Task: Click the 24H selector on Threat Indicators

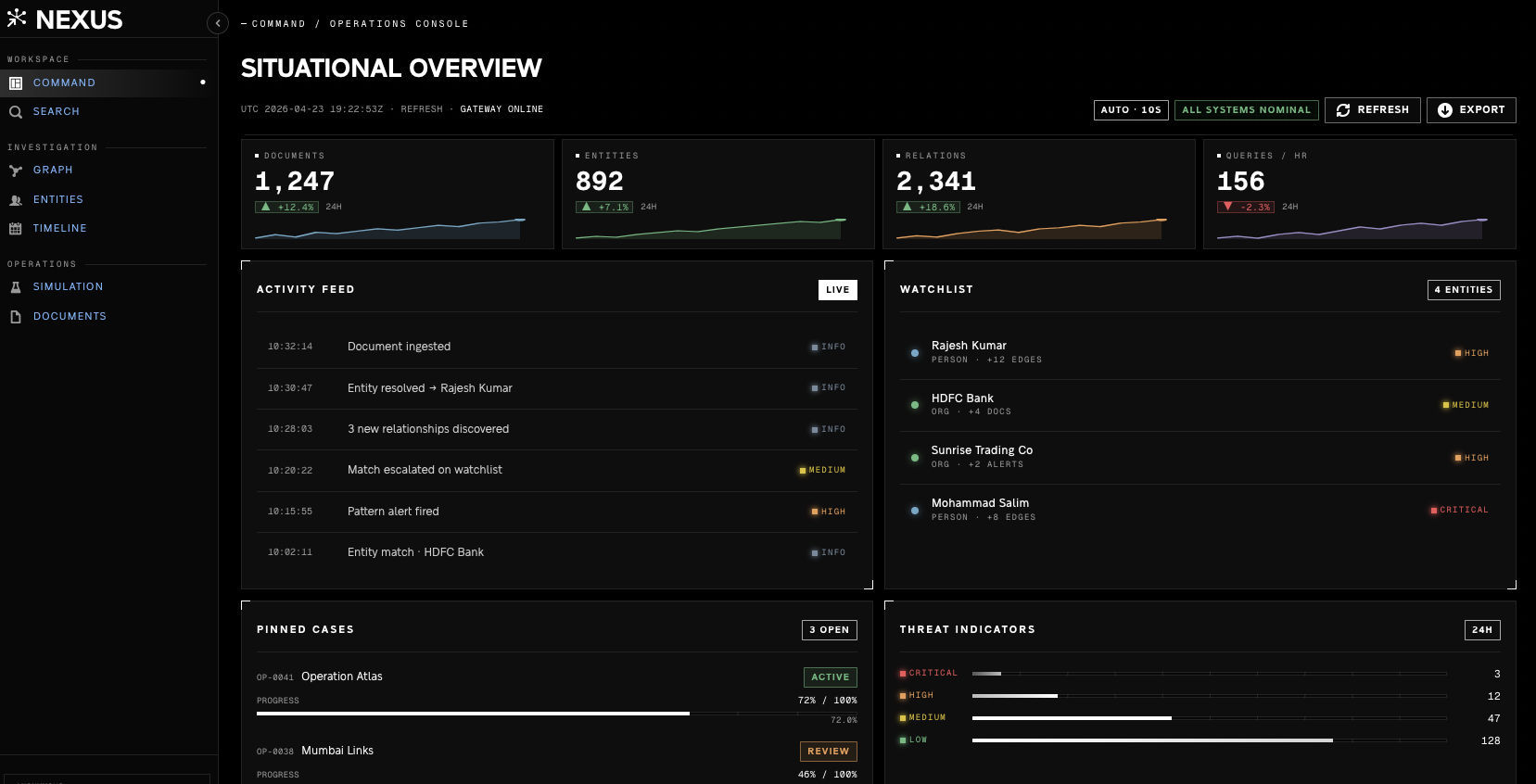Action: coord(1482,630)
